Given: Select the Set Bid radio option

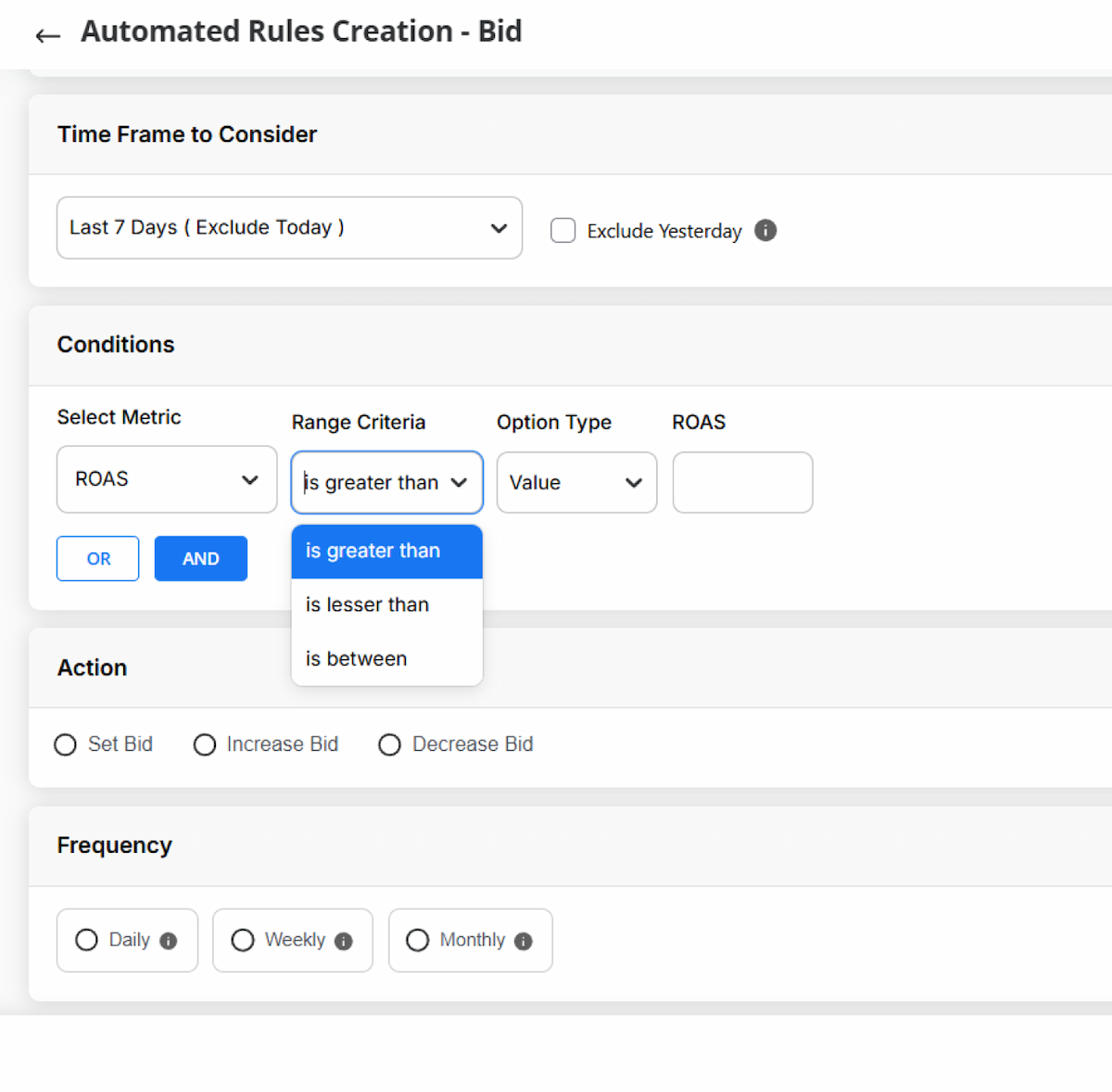Looking at the screenshot, I should (65, 744).
